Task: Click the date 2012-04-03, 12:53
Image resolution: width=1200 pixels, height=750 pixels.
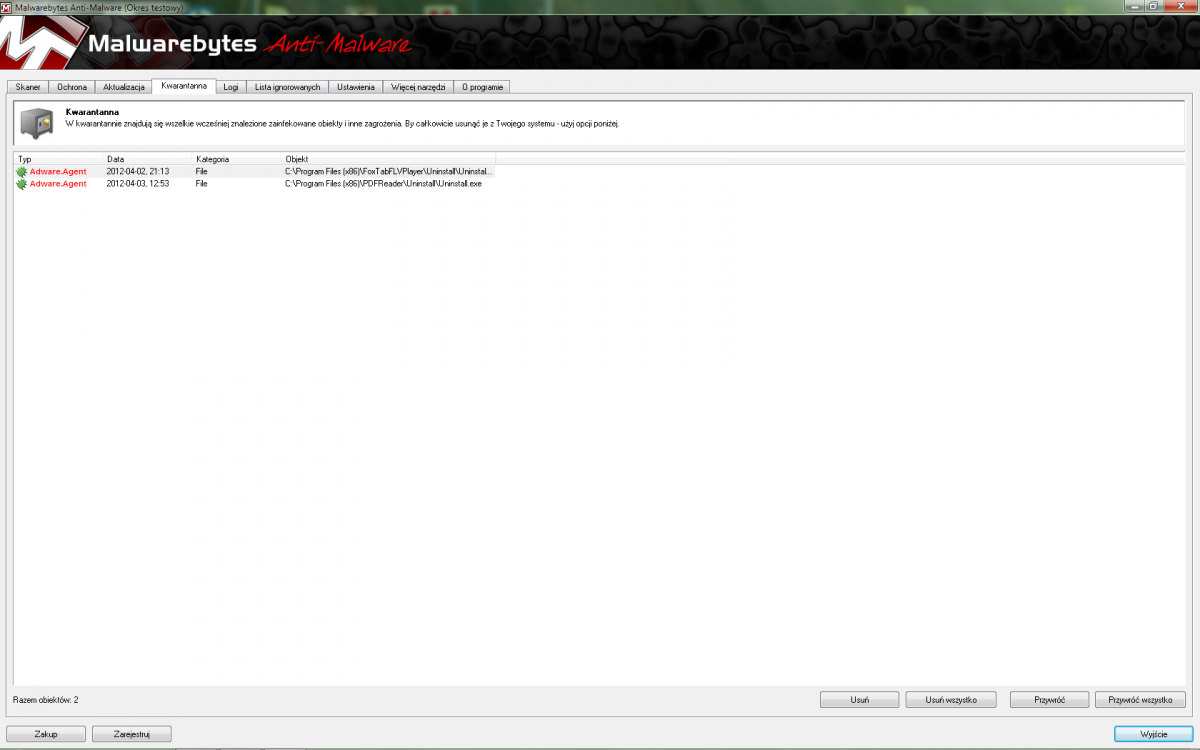Action: click(138, 184)
